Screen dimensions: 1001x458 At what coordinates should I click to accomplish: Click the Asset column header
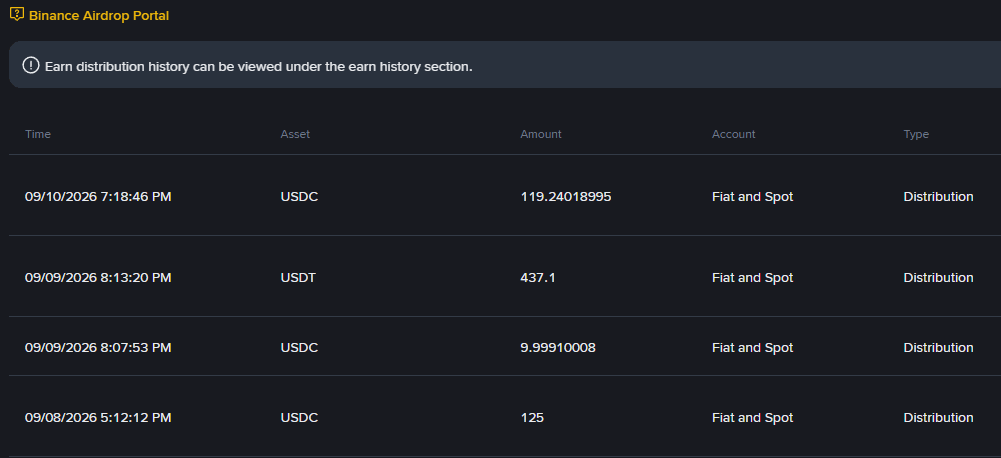[295, 134]
